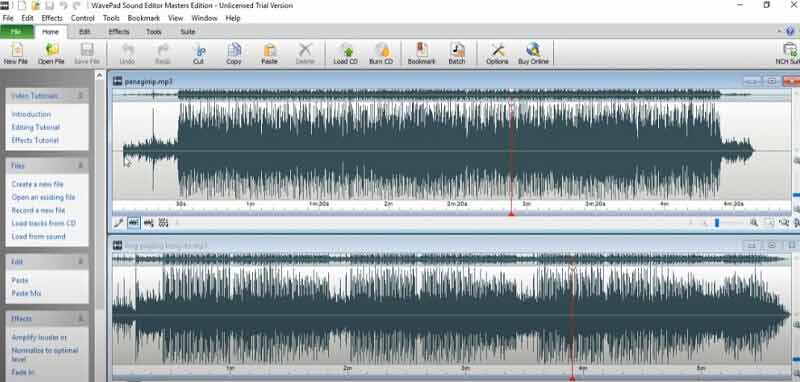This screenshot has height=382, width=800.
Task: Click Open an existing file link
Action: (43, 197)
